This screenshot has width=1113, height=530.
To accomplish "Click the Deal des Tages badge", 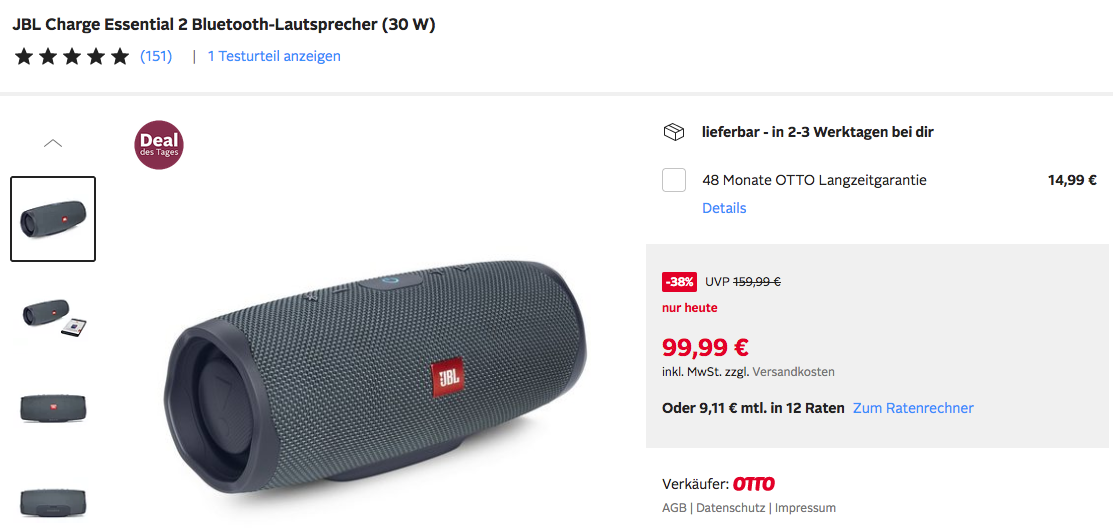I will pyautogui.click(x=159, y=145).
